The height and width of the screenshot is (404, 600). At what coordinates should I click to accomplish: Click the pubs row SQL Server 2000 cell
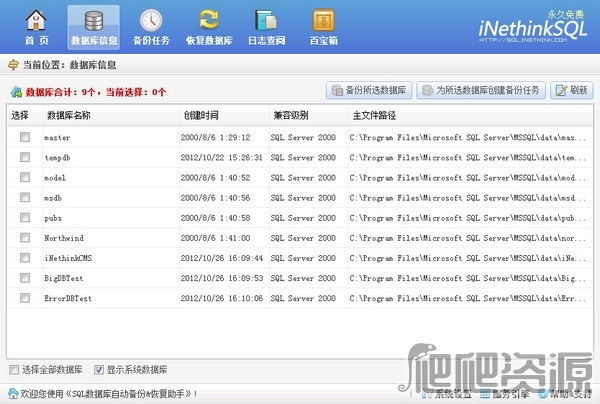(303, 218)
